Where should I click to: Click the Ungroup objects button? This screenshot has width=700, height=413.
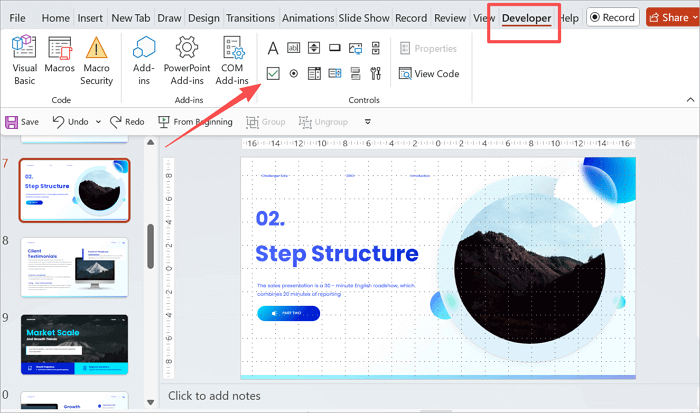[x=323, y=122]
